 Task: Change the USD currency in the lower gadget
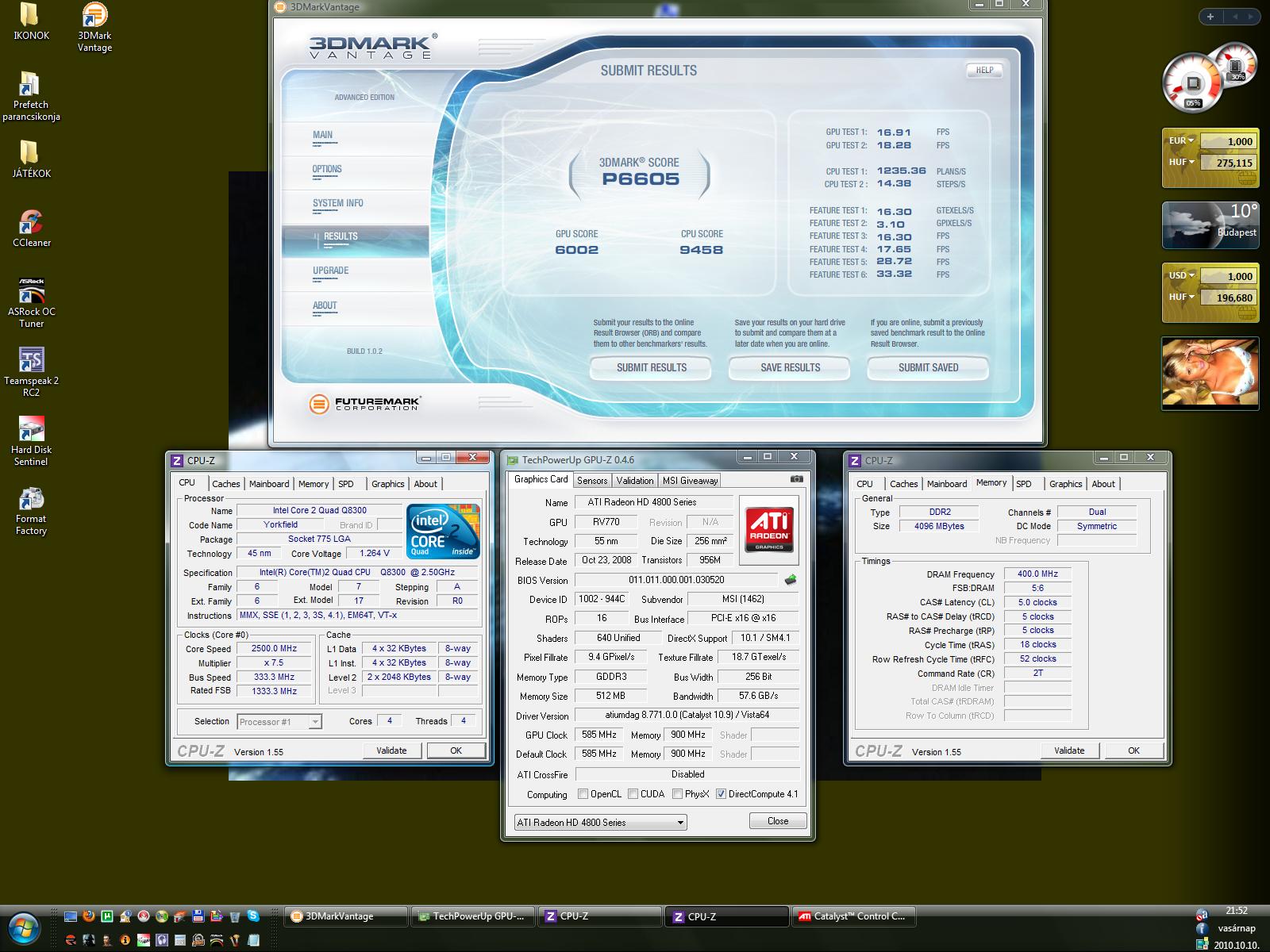click(1182, 276)
